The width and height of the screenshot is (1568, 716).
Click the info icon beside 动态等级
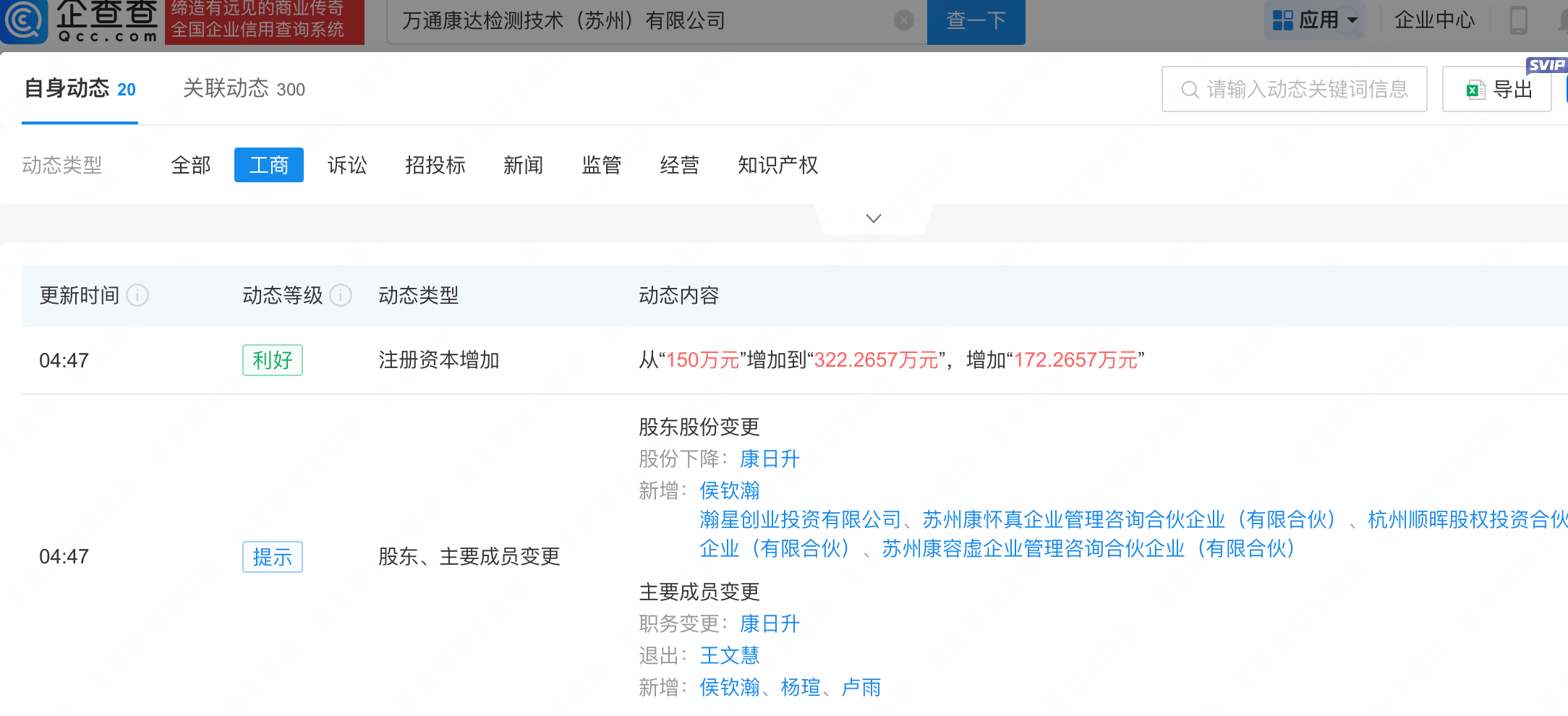pyautogui.click(x=341, y=296)
